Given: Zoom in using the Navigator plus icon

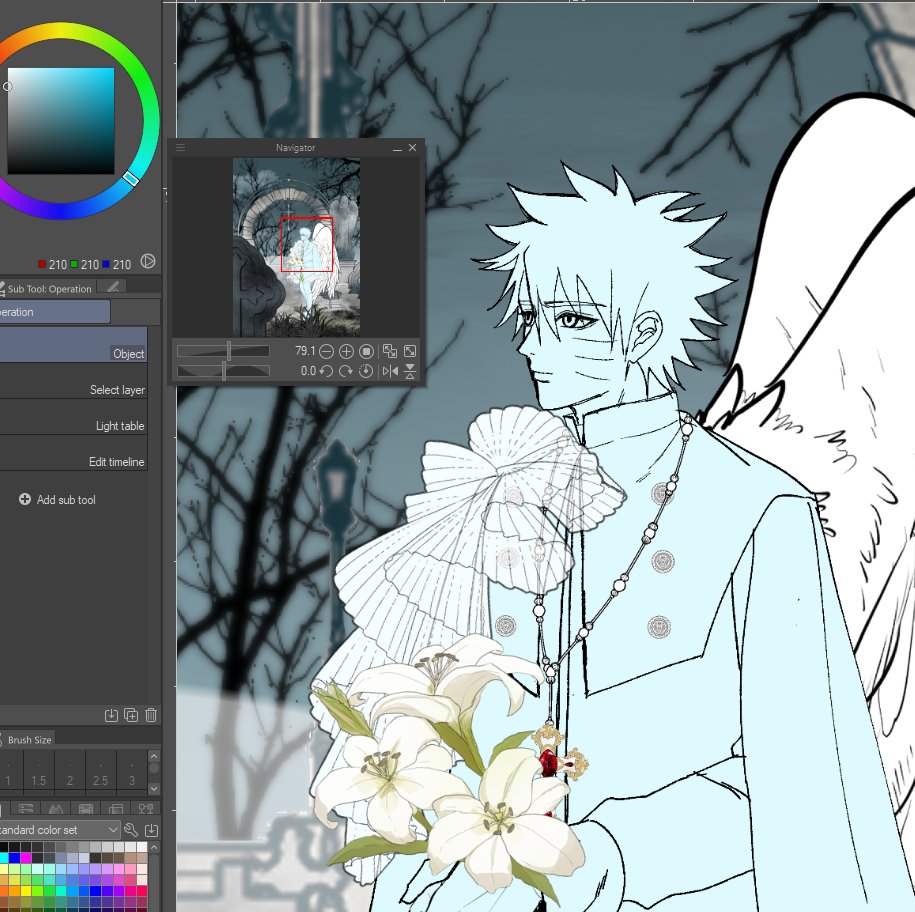Looking at the screenshot, I should pos(346,351).
